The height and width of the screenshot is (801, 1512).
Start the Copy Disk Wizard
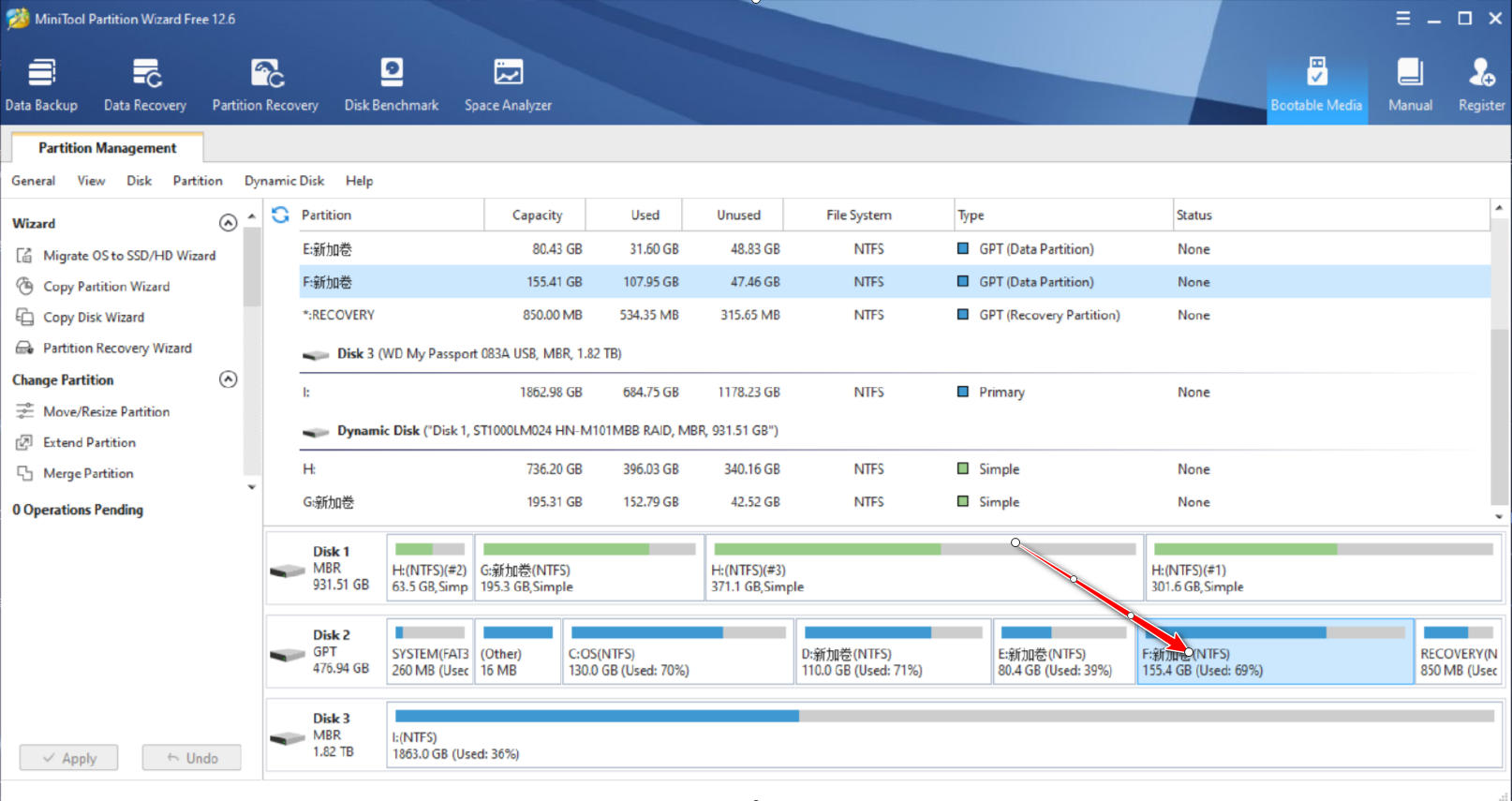[82, 317]
